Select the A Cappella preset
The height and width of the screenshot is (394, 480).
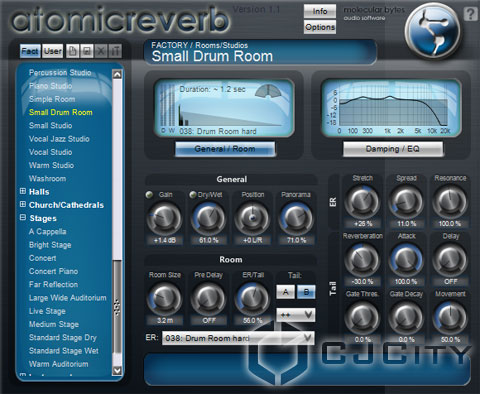[47, 231]
